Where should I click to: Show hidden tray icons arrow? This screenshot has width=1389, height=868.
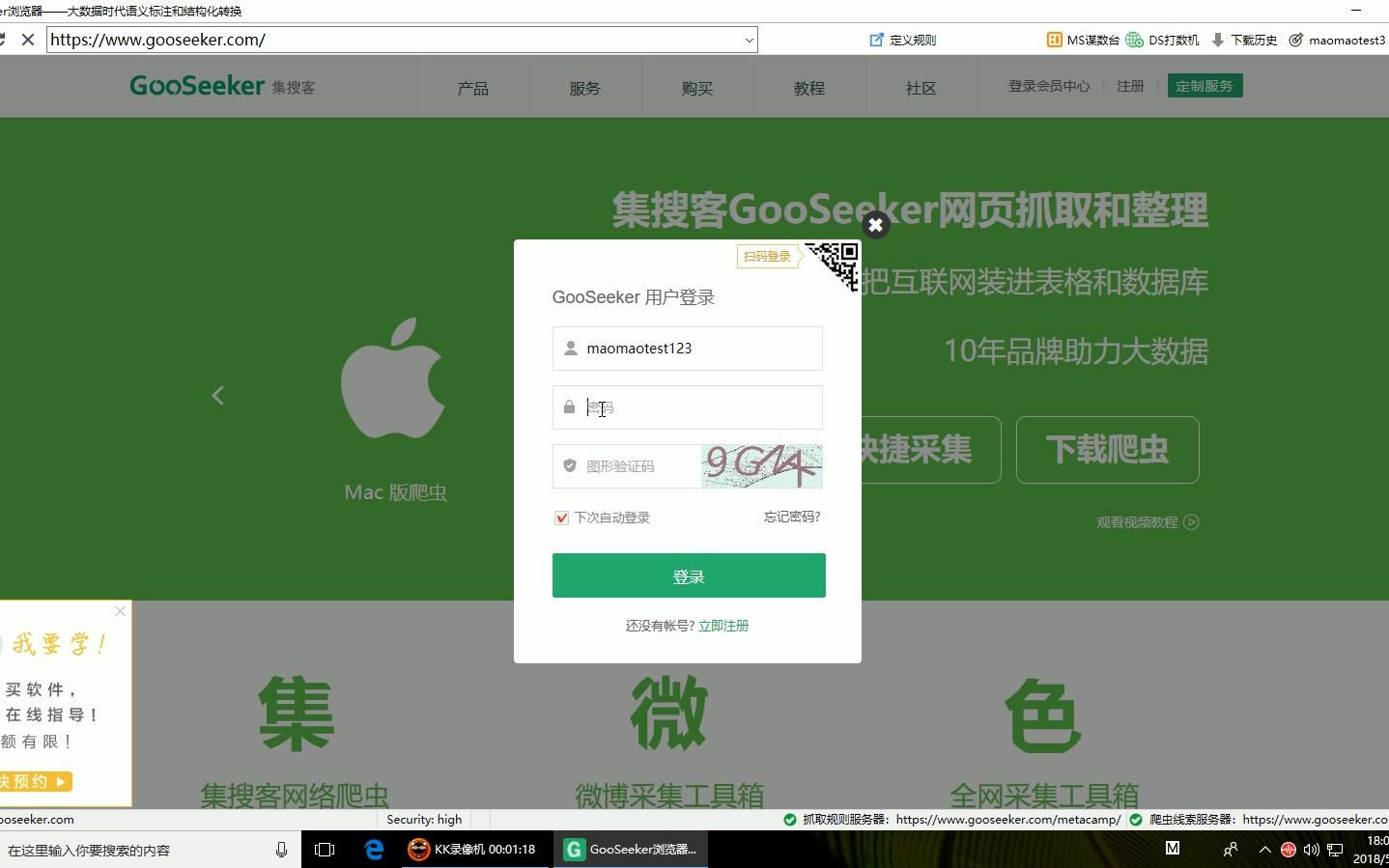pyautogui.click(x=1264, y=850)
